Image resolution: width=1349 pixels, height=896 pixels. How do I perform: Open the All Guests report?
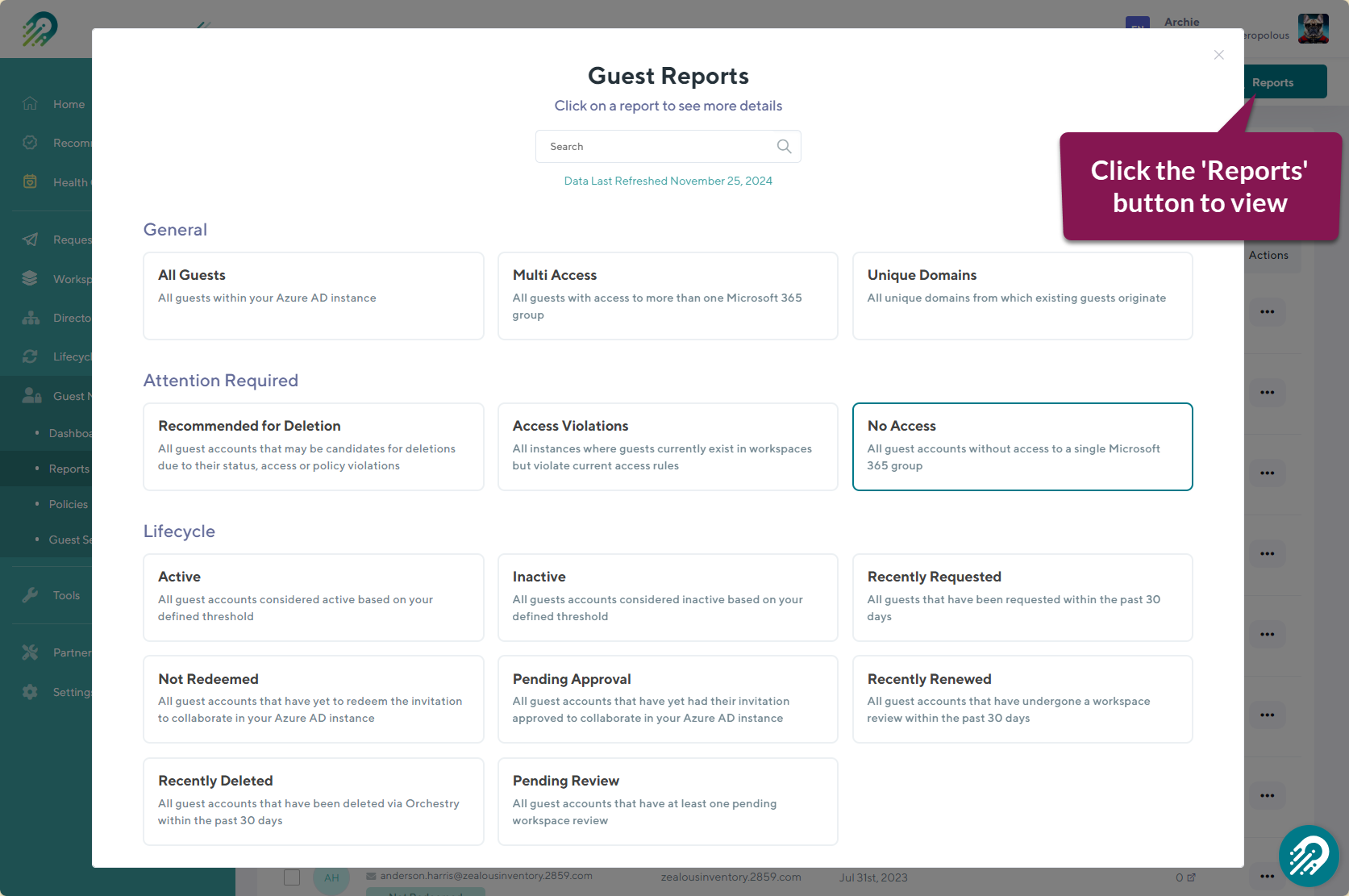pyautogui.click(x=313, y=295)
